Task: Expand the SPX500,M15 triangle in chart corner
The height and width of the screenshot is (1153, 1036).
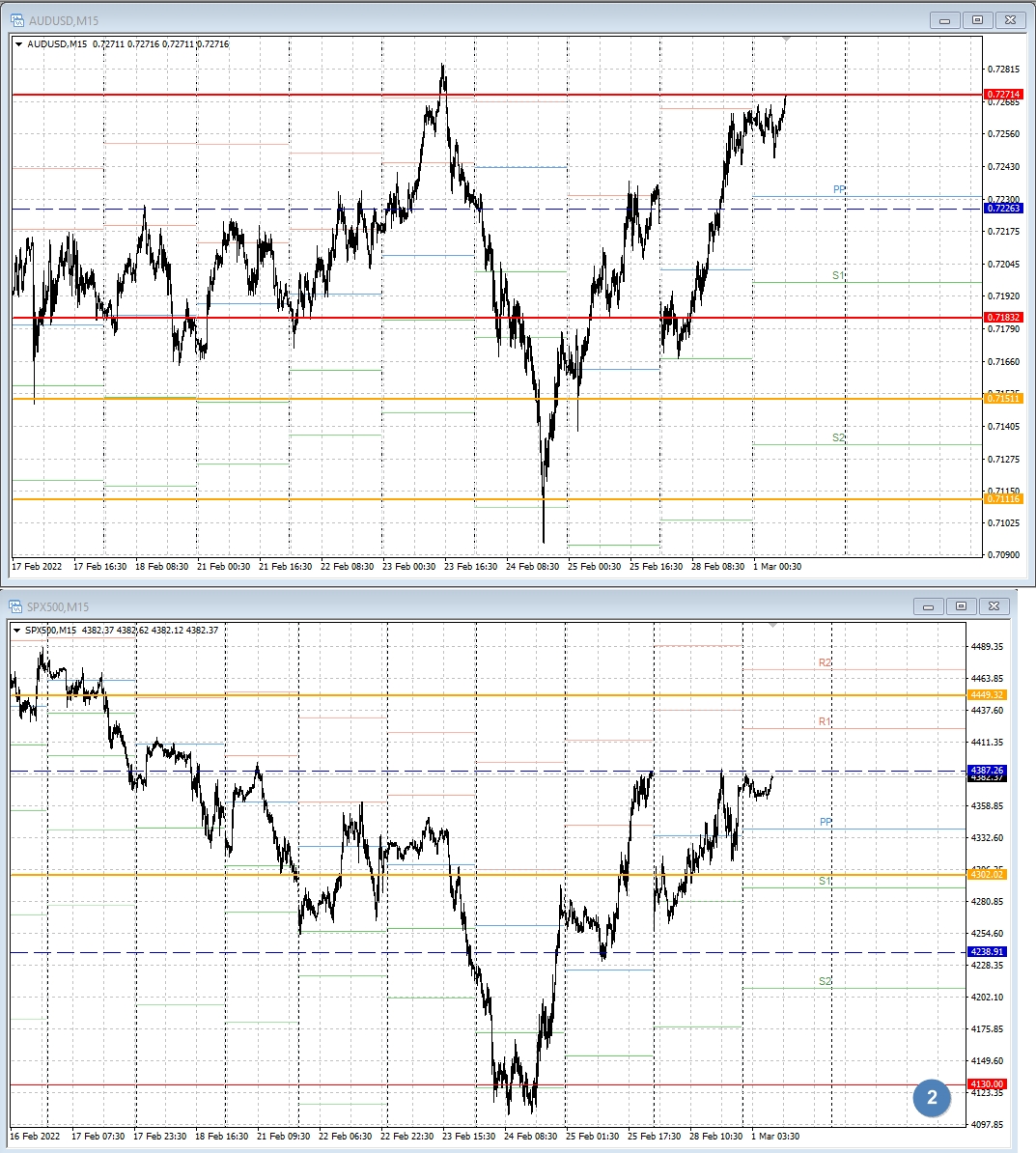Action: (x=16, y=631)
